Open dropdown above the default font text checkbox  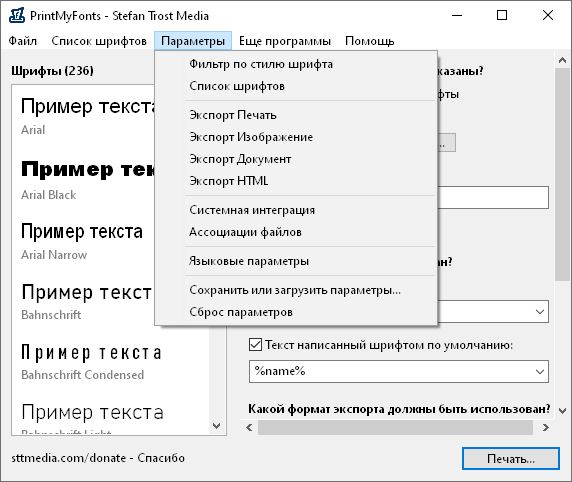tap(540, 312)
